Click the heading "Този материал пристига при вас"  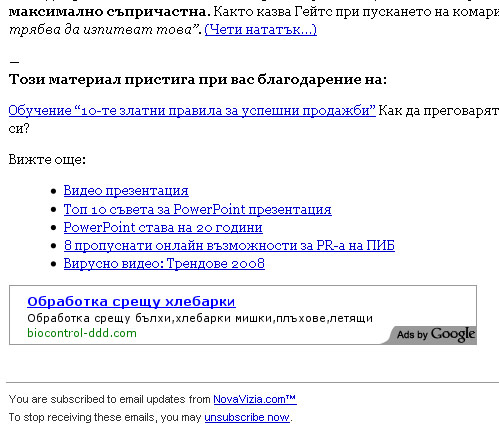coord(198,79)
